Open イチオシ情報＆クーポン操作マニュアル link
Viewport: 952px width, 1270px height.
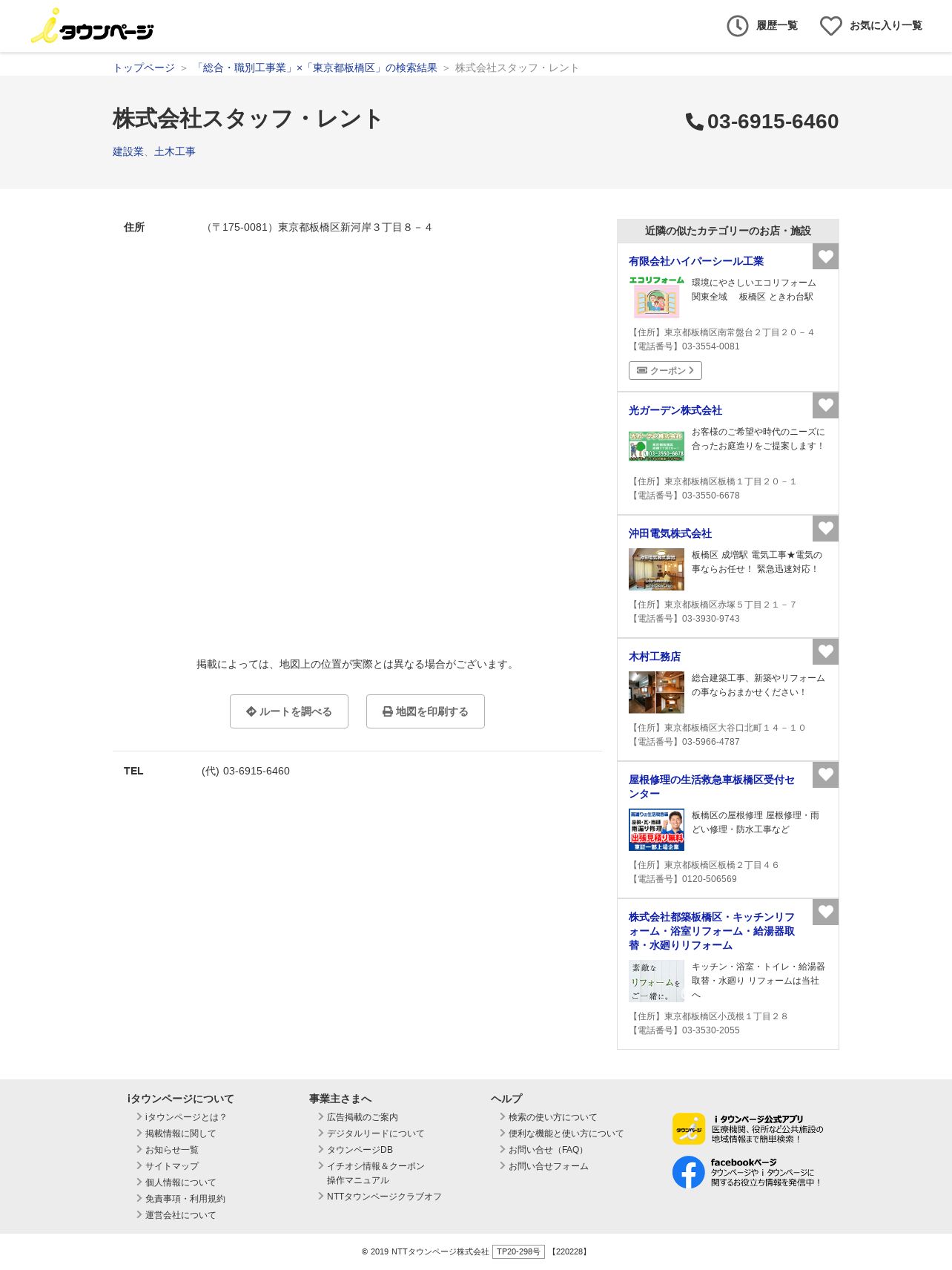pos(376,1173)
